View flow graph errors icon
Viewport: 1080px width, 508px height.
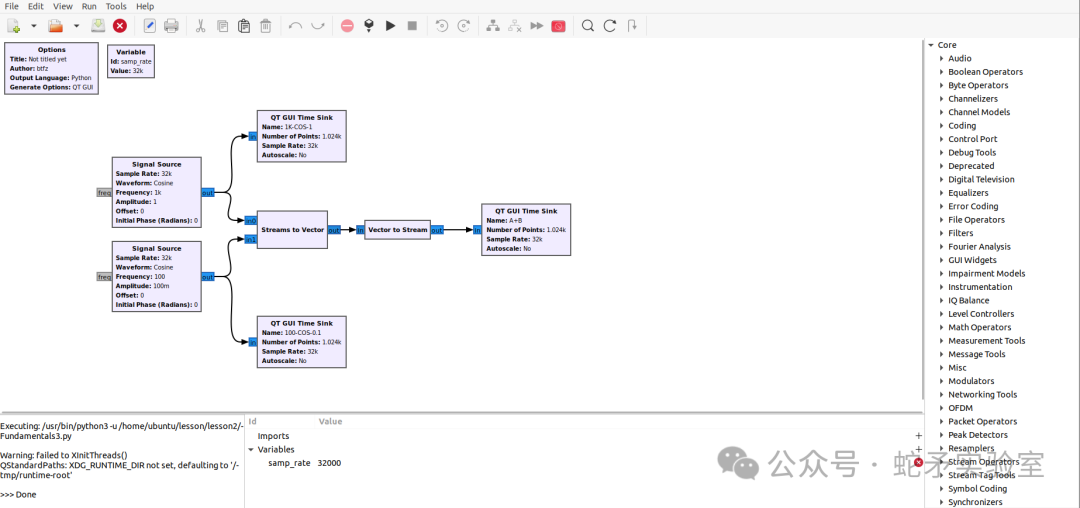click(x=347, y=26)
